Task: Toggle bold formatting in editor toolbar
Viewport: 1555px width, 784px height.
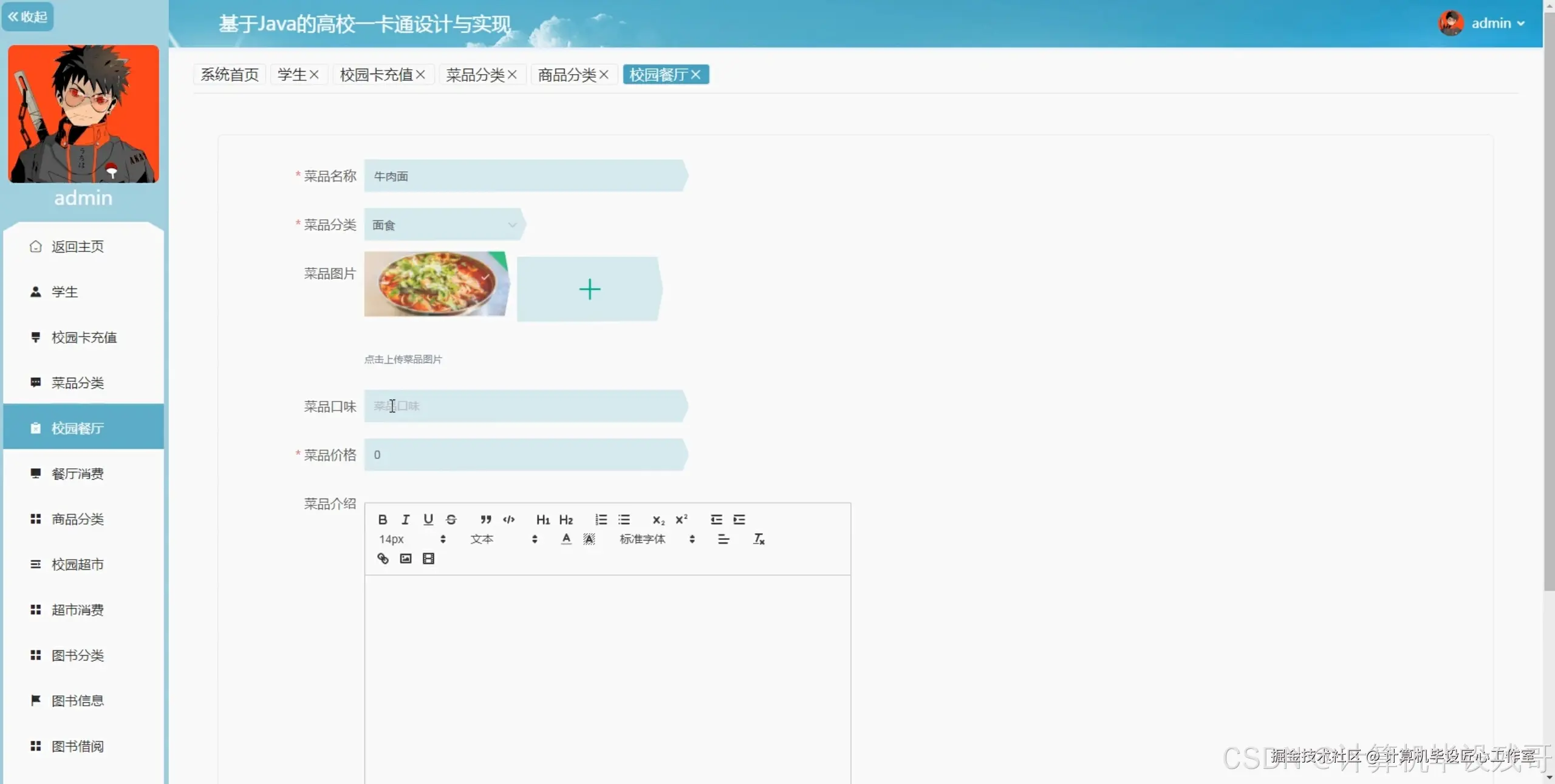Action: tap(382, 519)
